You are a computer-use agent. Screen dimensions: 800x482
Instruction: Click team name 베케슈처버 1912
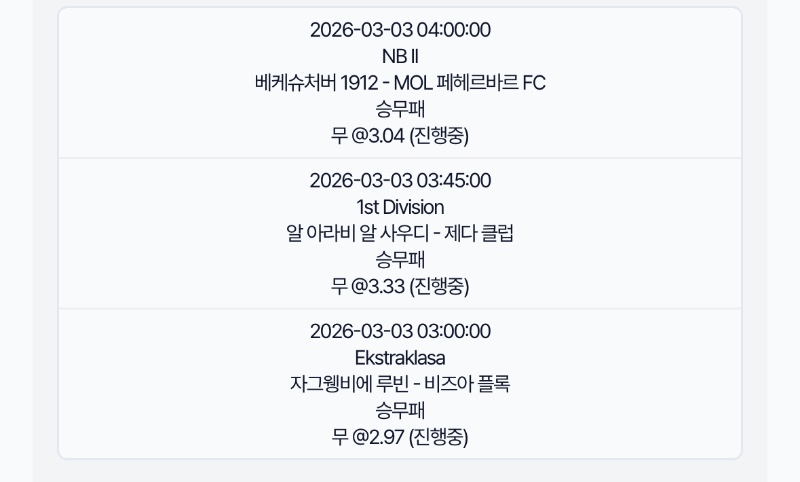coord(316,83)
